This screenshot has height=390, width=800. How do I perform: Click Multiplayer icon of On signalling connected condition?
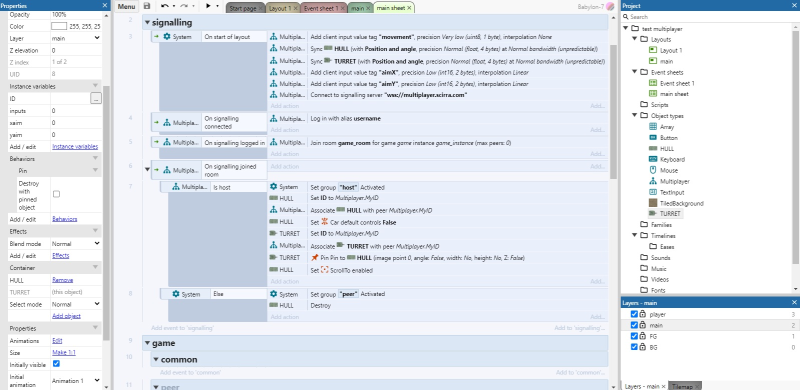(x=167, y=123)
